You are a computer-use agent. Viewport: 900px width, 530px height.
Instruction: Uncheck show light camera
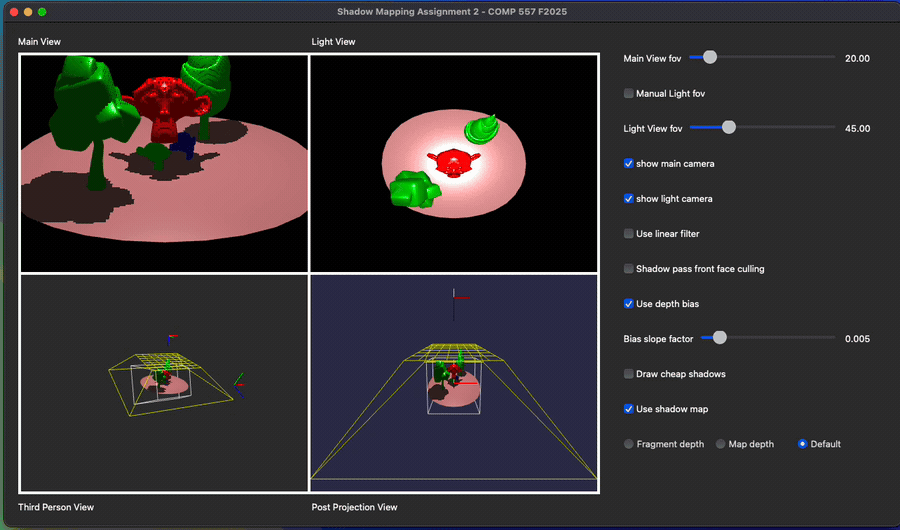pyautogui.click(x=629, y=199)
